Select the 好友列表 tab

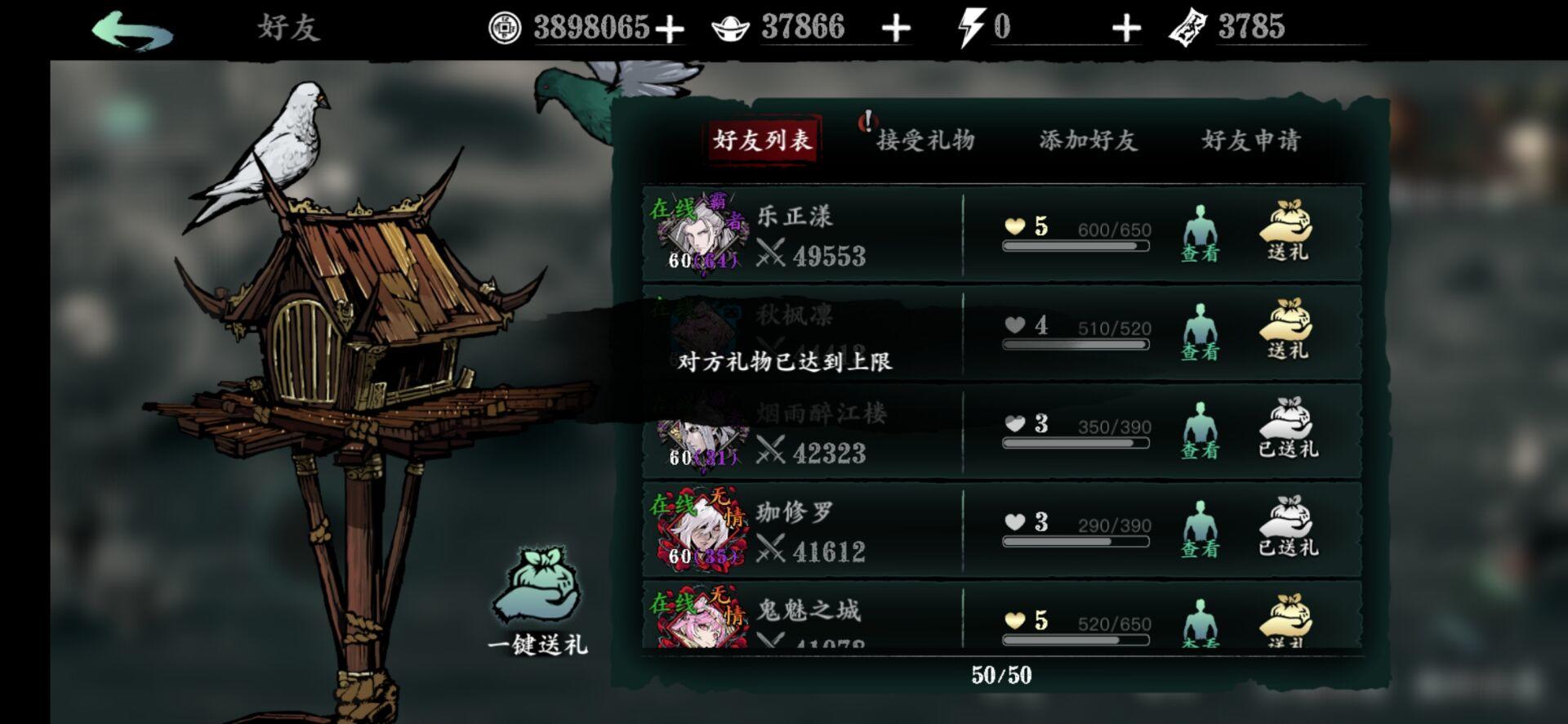(x=762, y=140)
